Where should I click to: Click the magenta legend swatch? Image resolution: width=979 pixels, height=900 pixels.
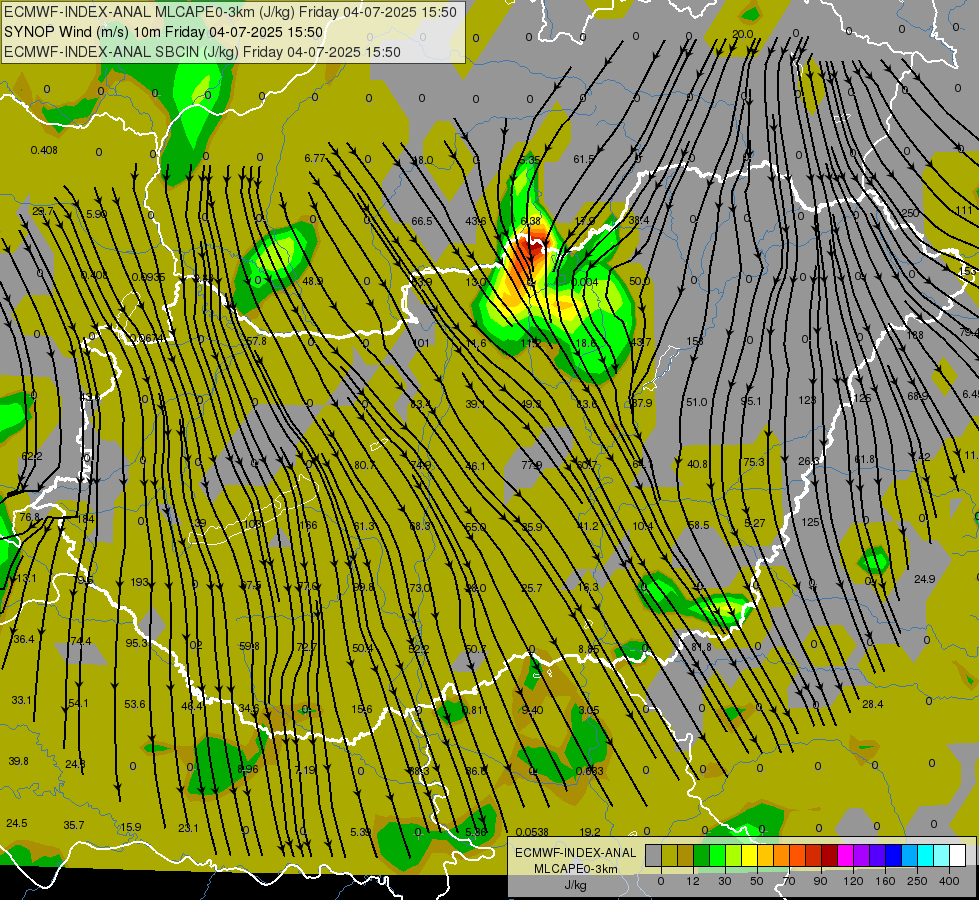845,855
